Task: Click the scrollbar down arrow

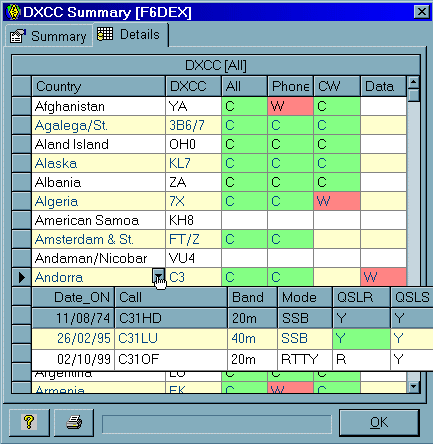Action: pos(414,386)
